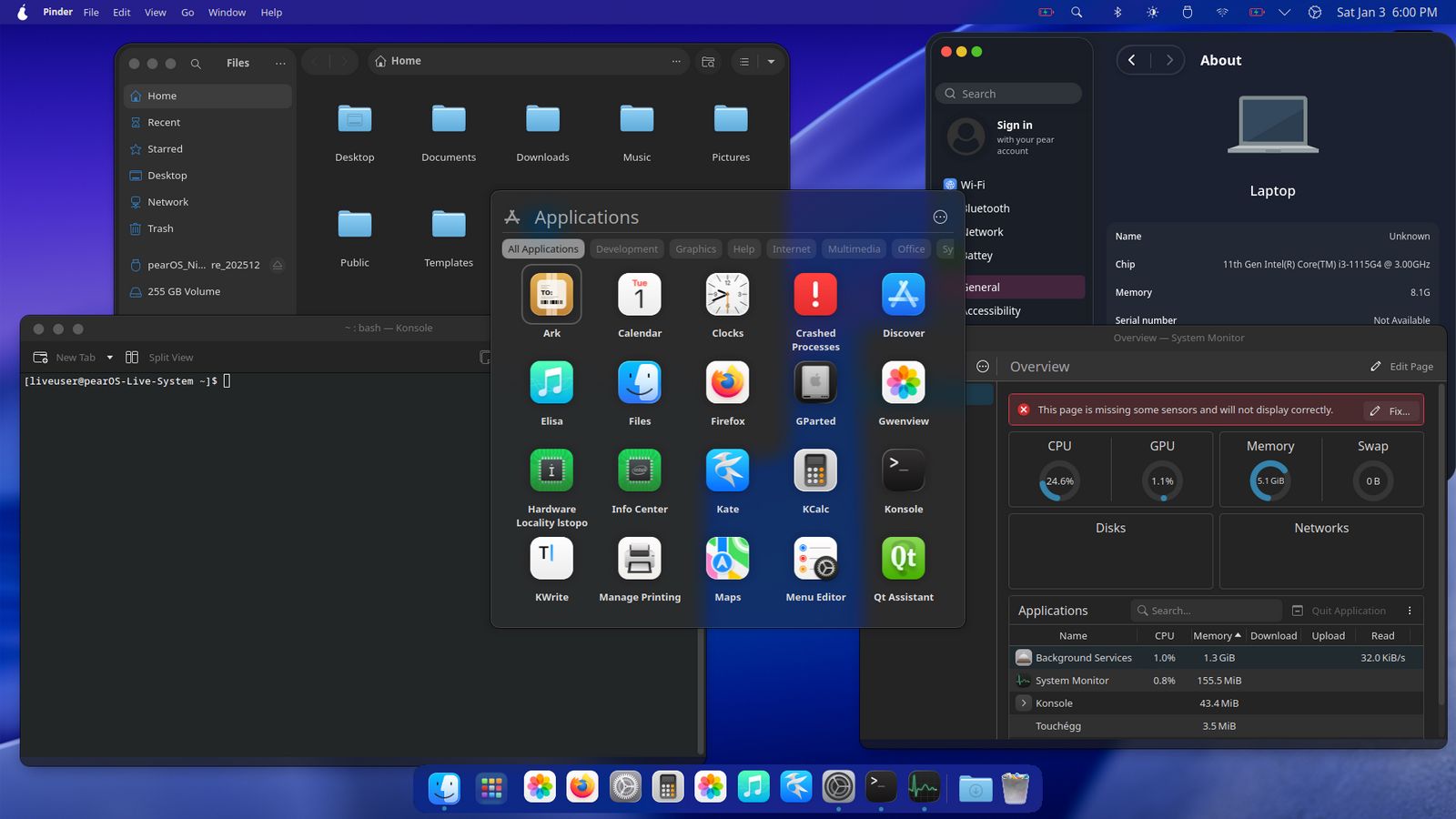
Task: Open the Crashed Processes app
Action: (x=815, y=295)
